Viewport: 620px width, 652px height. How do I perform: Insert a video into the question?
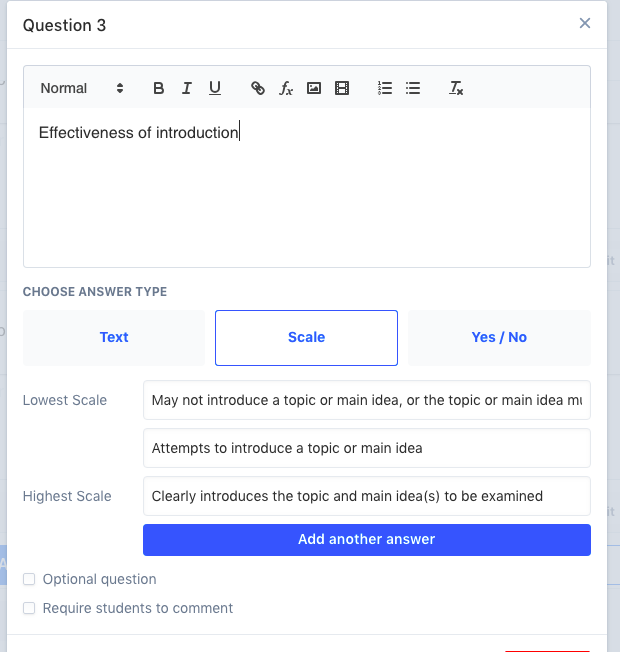(342, 88)
